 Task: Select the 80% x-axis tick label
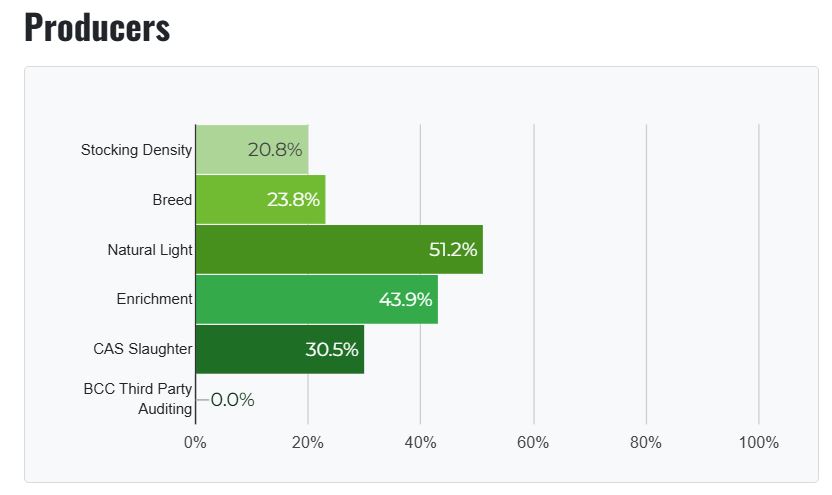click(646, 443)
